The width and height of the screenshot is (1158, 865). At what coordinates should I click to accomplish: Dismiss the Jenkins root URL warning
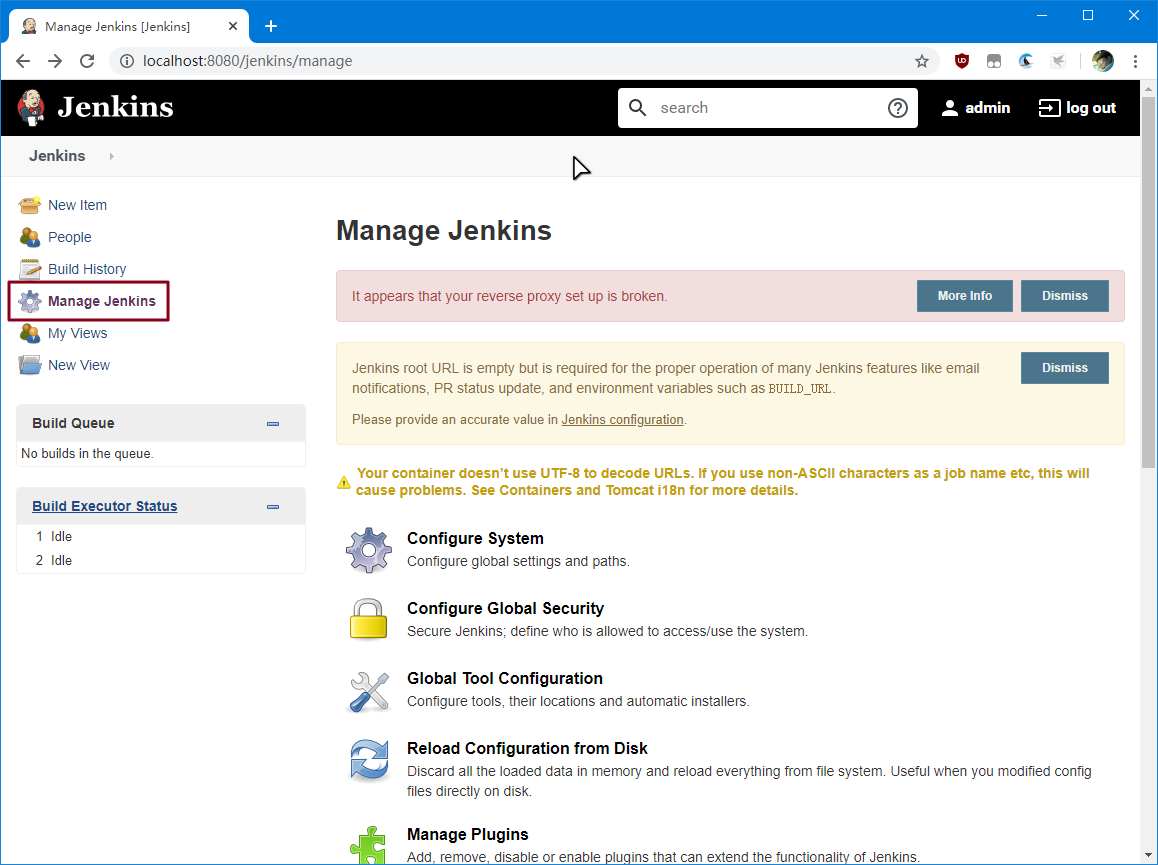1064,368
